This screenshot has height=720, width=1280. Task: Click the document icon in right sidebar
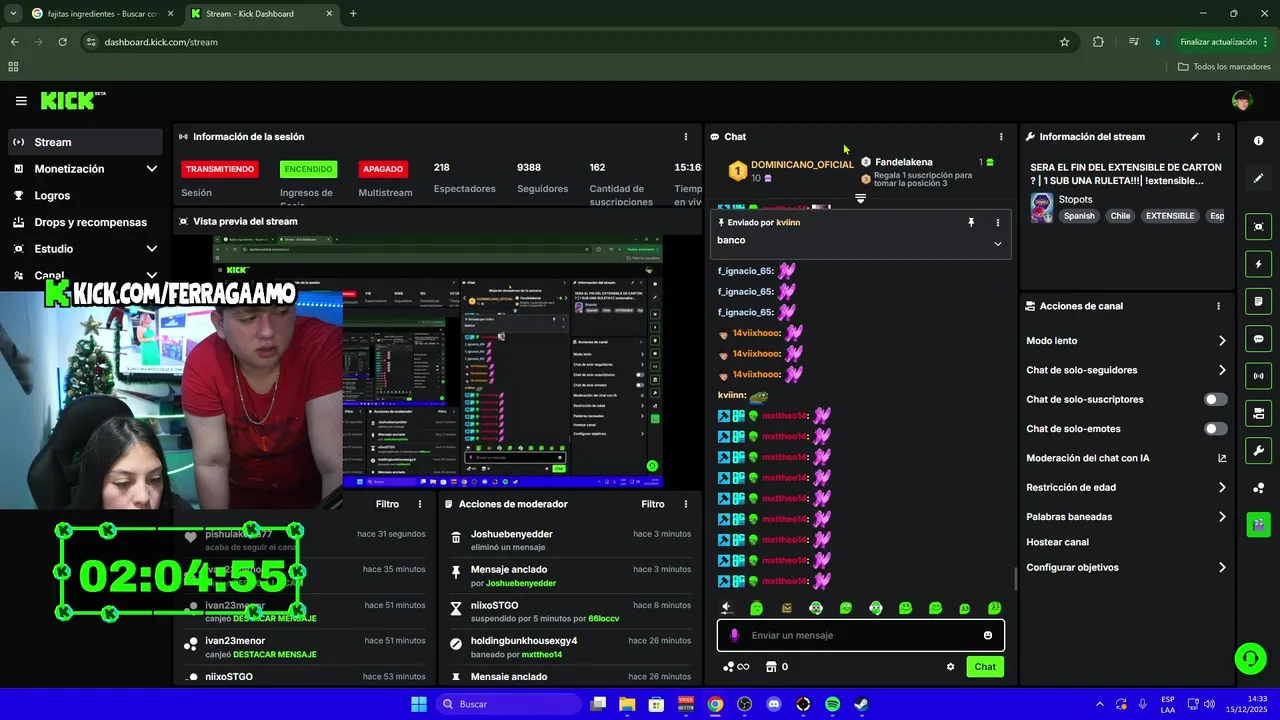pos(1258,301)
